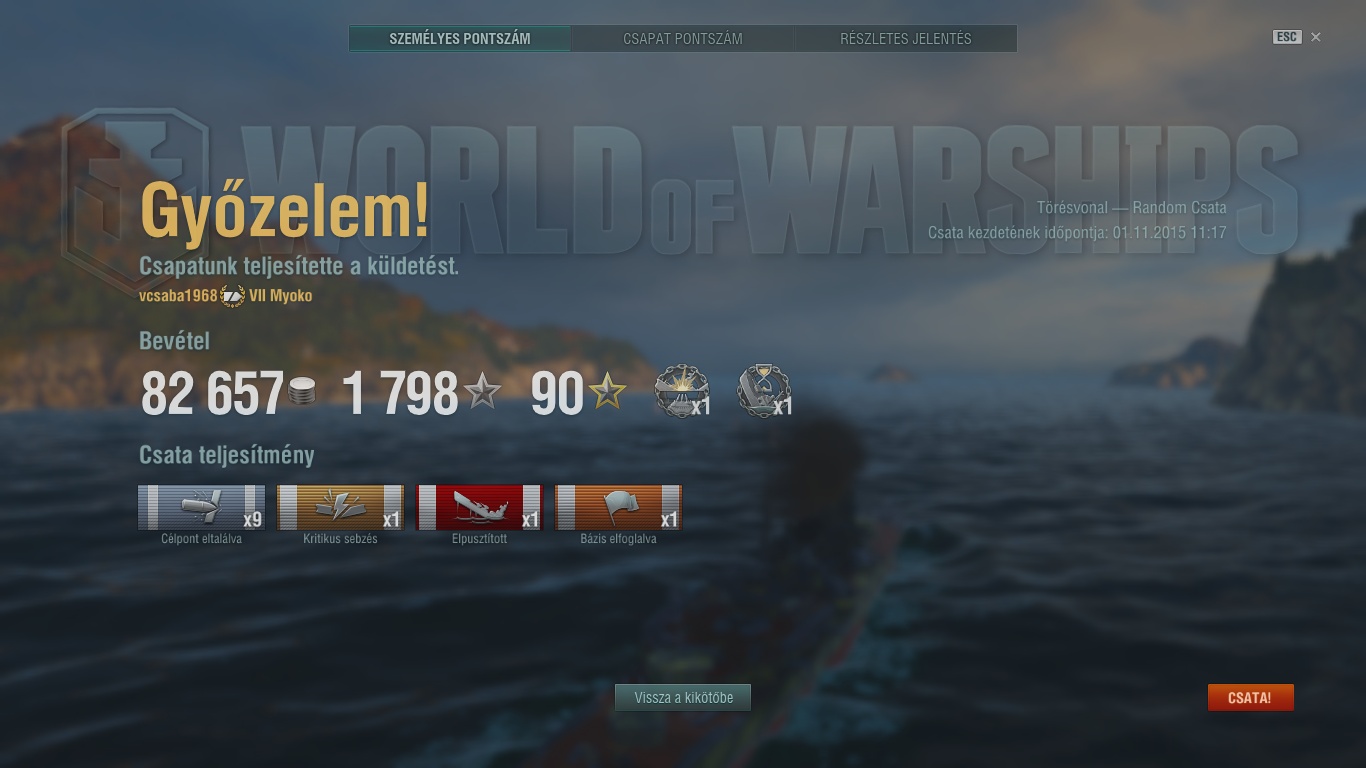Click the silver credits coin icon
The image size is (1366, 768).
301,392
